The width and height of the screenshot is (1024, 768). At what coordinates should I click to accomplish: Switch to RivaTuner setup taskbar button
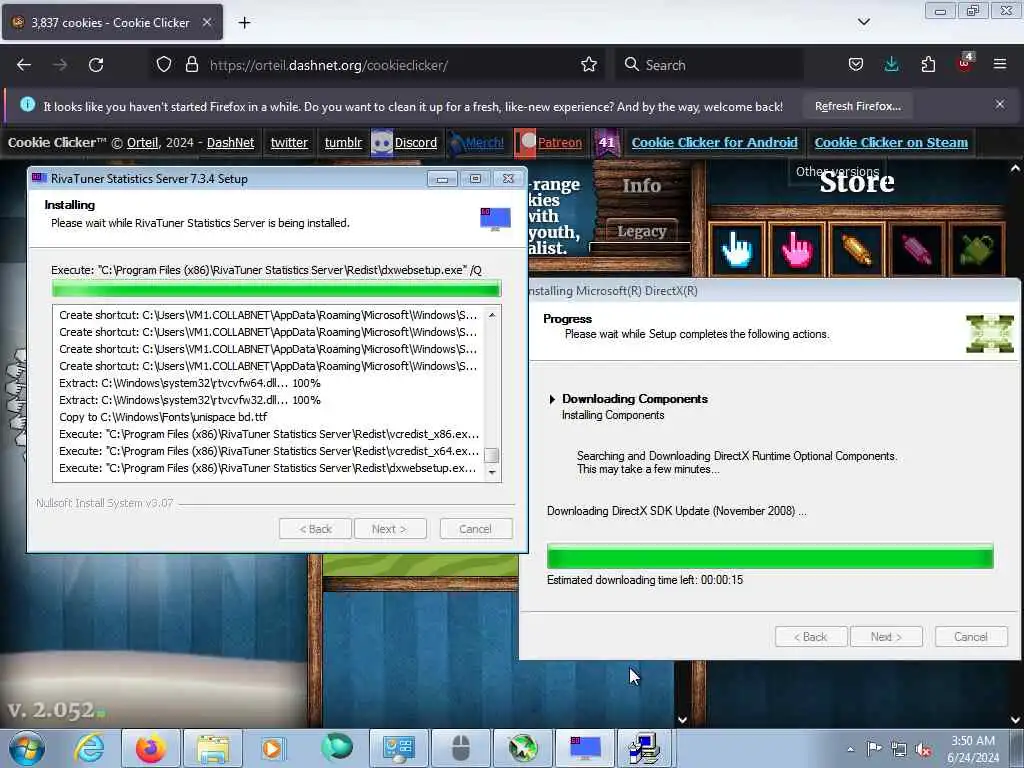[x=584, y=748]
